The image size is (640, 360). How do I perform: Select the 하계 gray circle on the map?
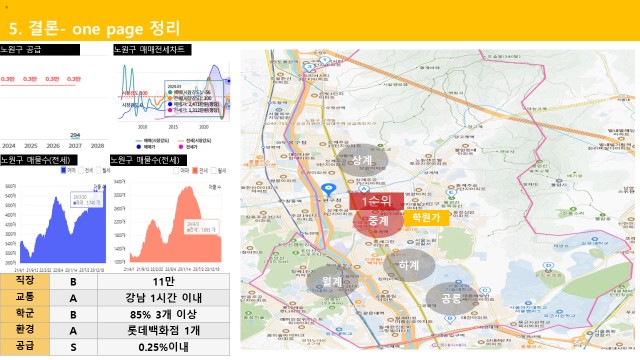pos(409,265)
